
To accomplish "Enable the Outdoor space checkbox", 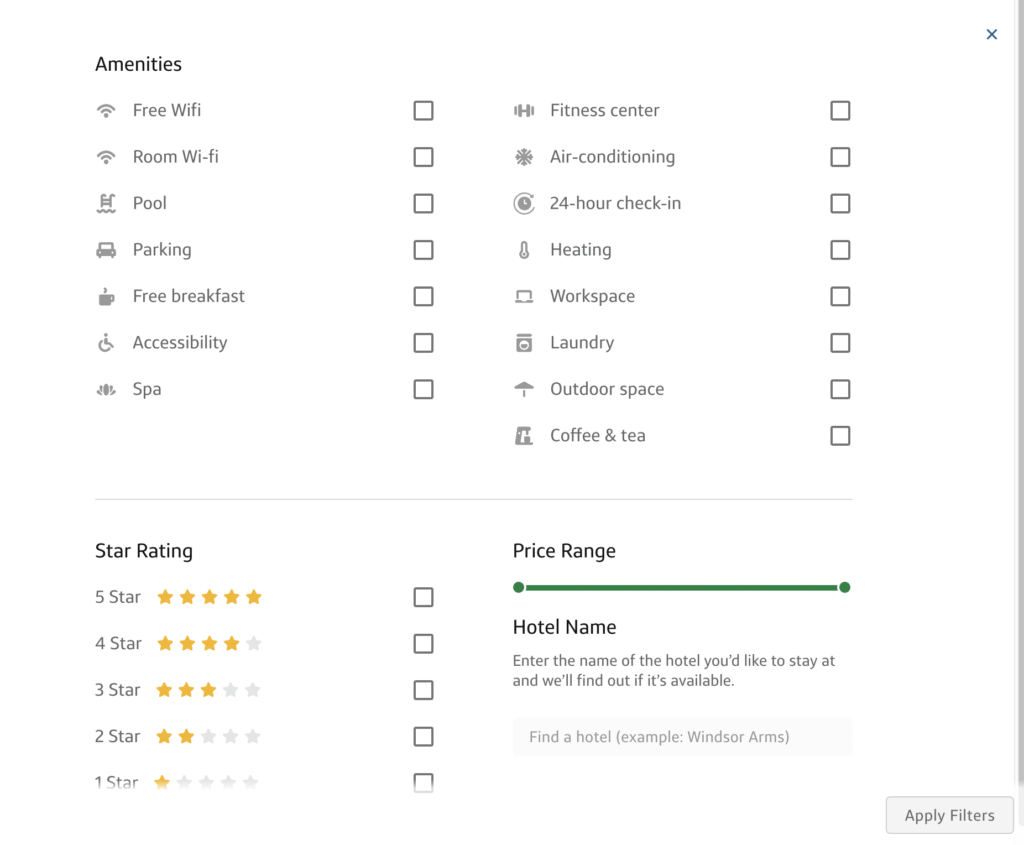I will pyautogui.click(x=840, y=389).
